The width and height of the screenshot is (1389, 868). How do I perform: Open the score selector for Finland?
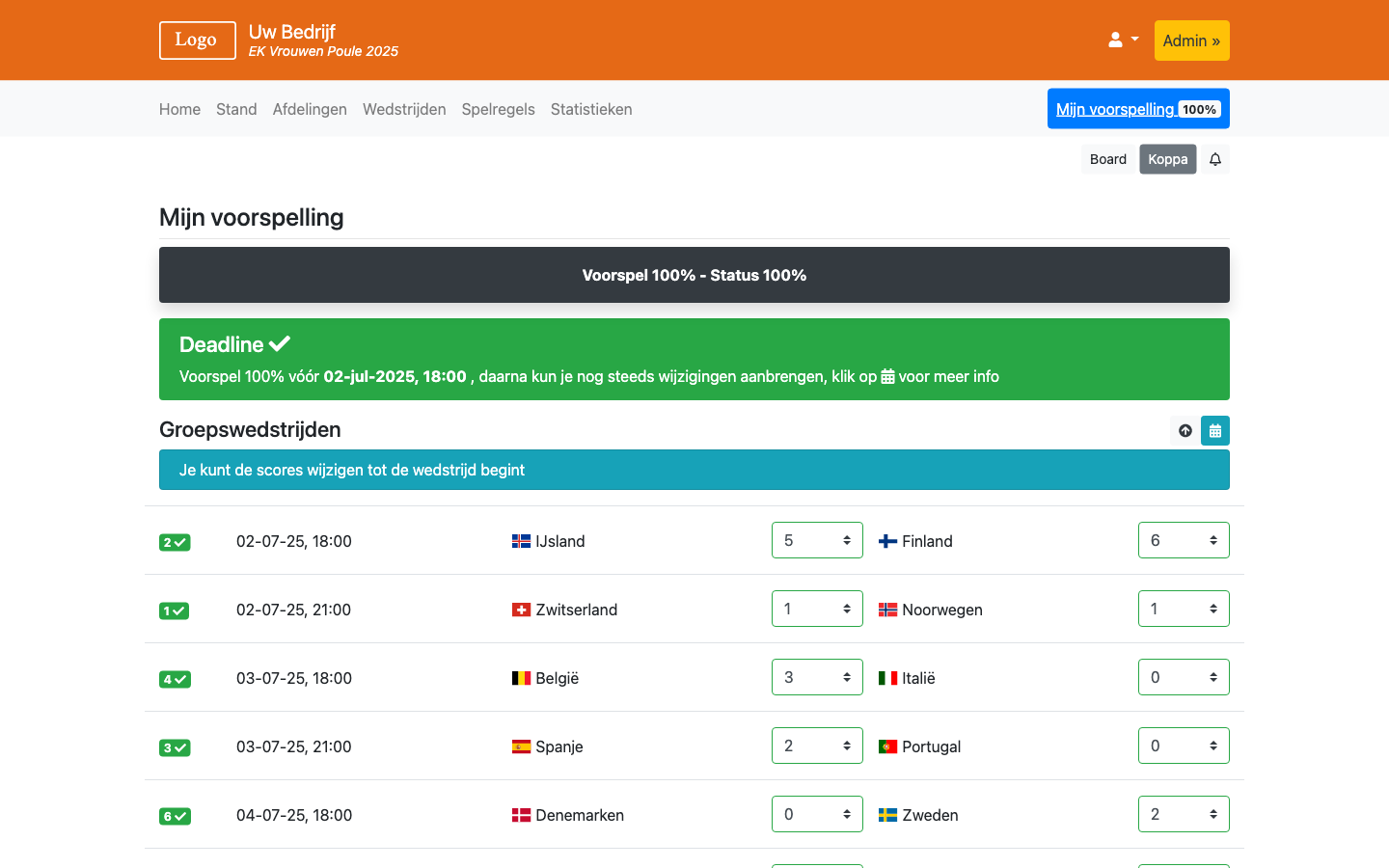coord(1184,540)
